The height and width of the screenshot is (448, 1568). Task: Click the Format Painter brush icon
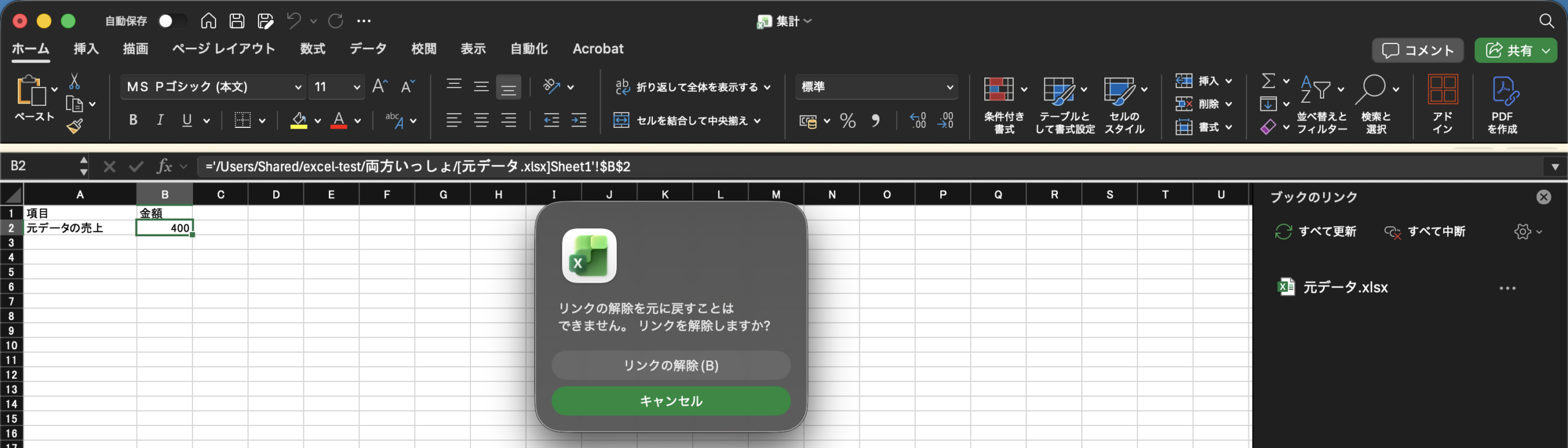[x=75, y=126]
